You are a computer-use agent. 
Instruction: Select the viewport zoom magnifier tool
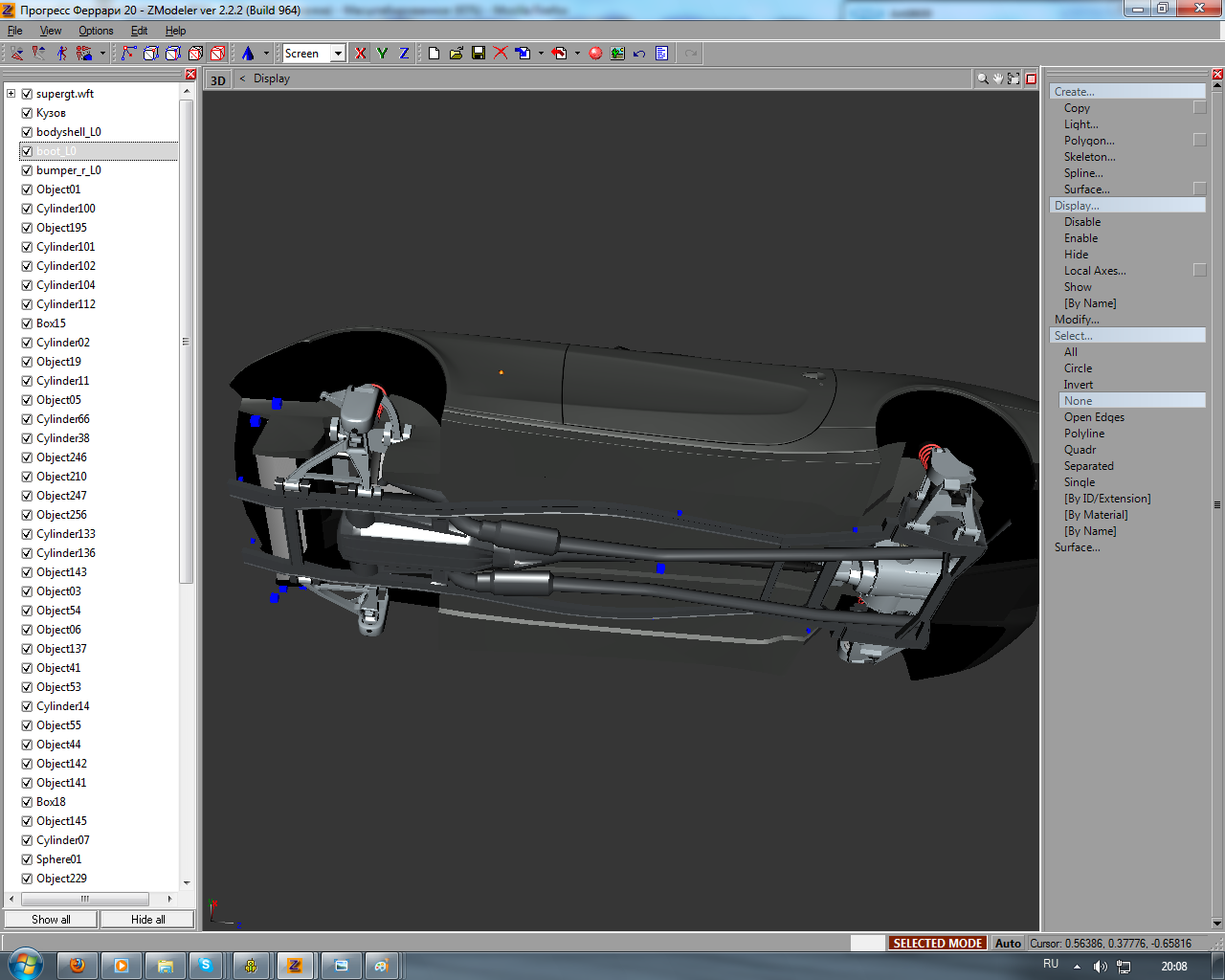click(x=982, y=79)
